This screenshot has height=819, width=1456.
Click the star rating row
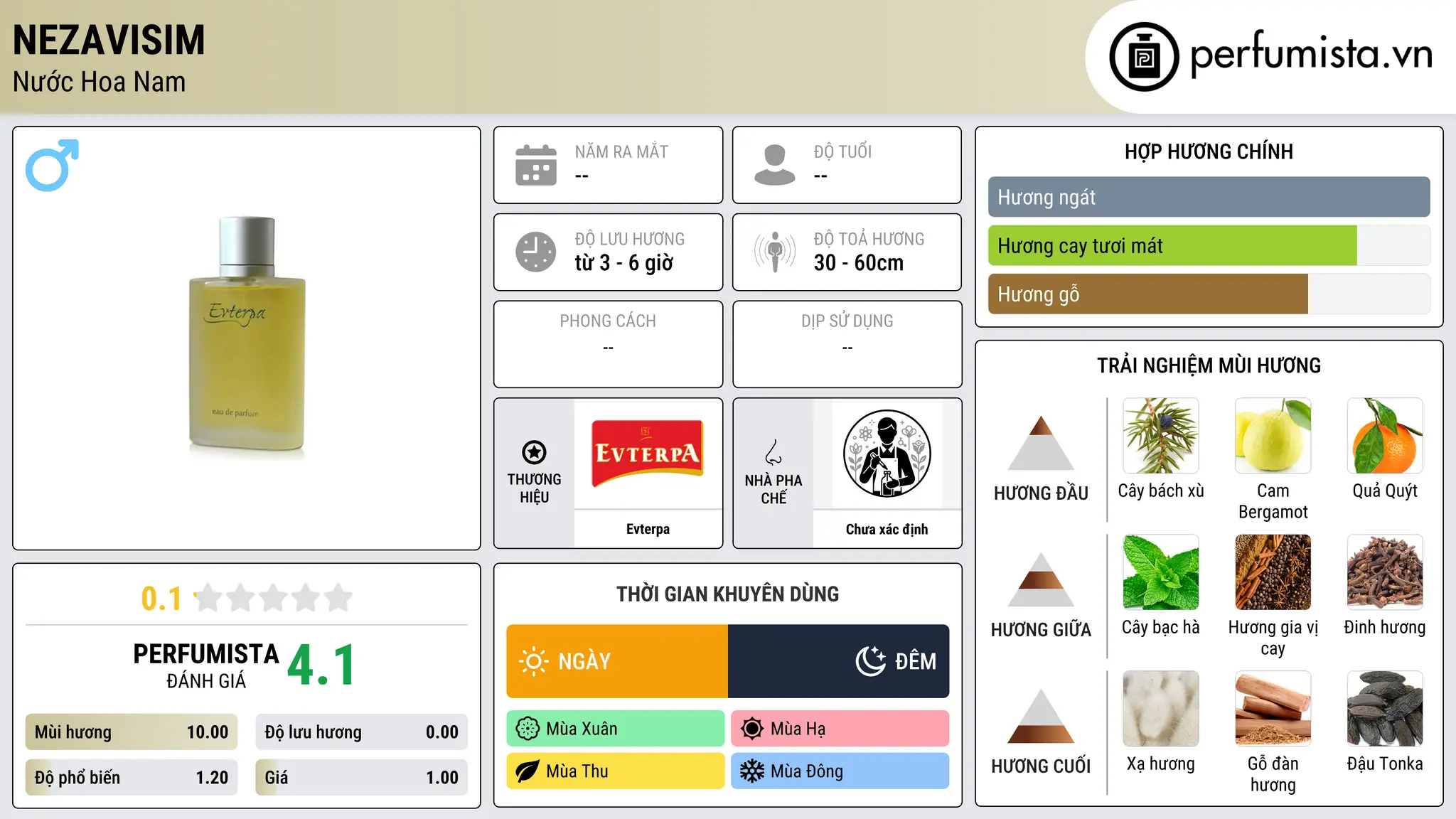pyautogui.click(x=273, y=598)
